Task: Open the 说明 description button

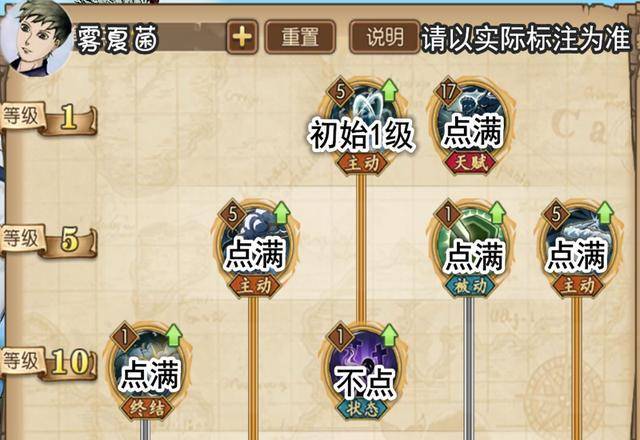Action: pos(384,37)
